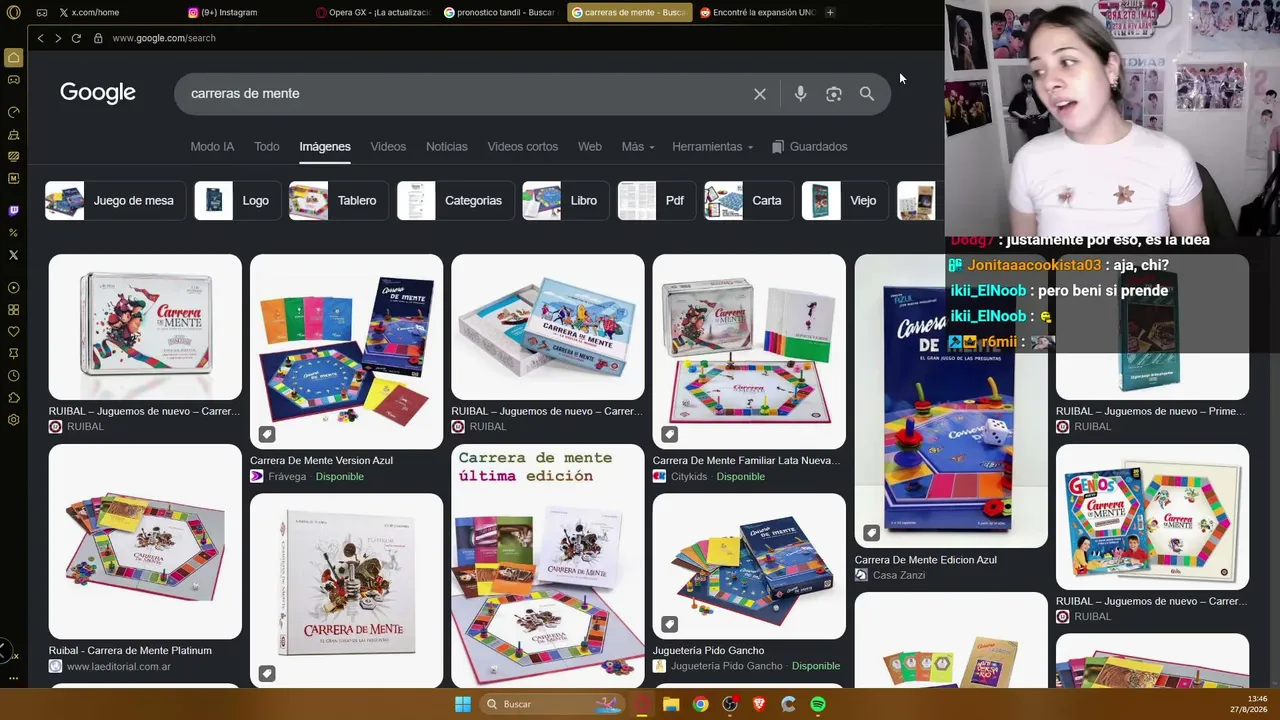View site info via the padlock icon
Screen dimensions: 1280x720
pyautogui.click(x=98, y=38)
